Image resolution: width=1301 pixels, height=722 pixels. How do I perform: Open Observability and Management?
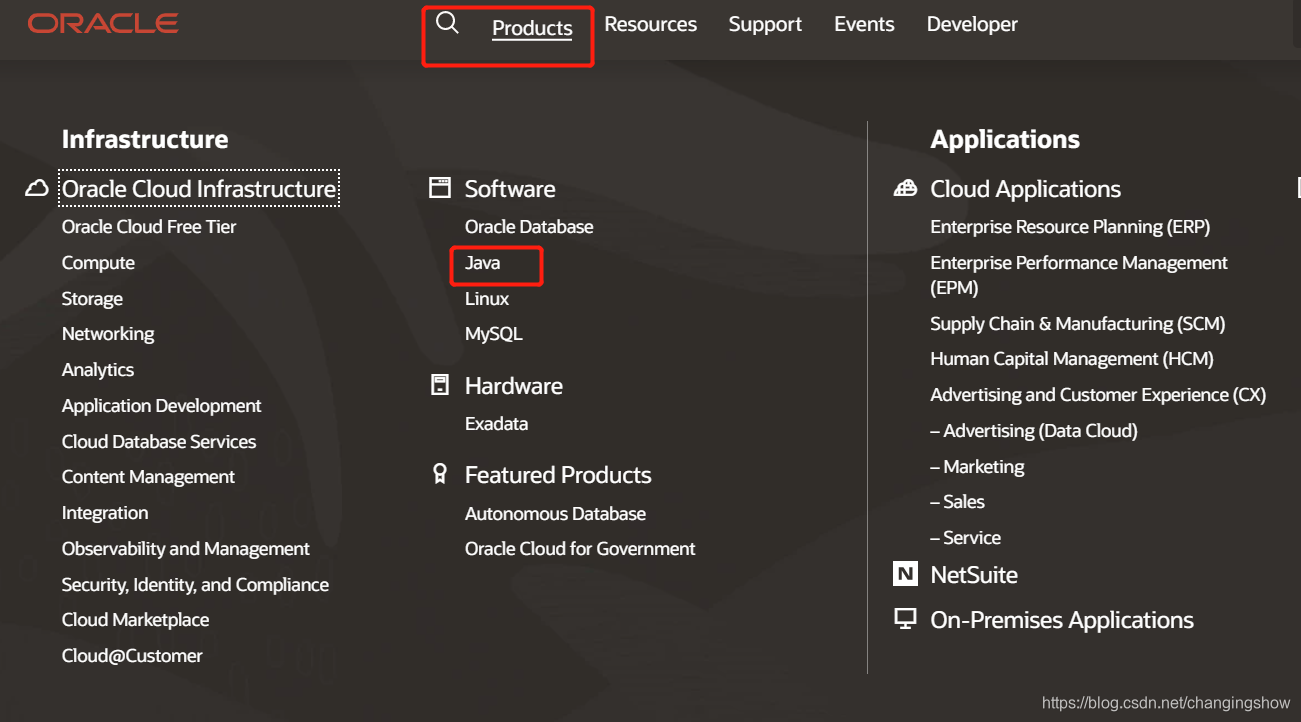[x=186, y=549]
